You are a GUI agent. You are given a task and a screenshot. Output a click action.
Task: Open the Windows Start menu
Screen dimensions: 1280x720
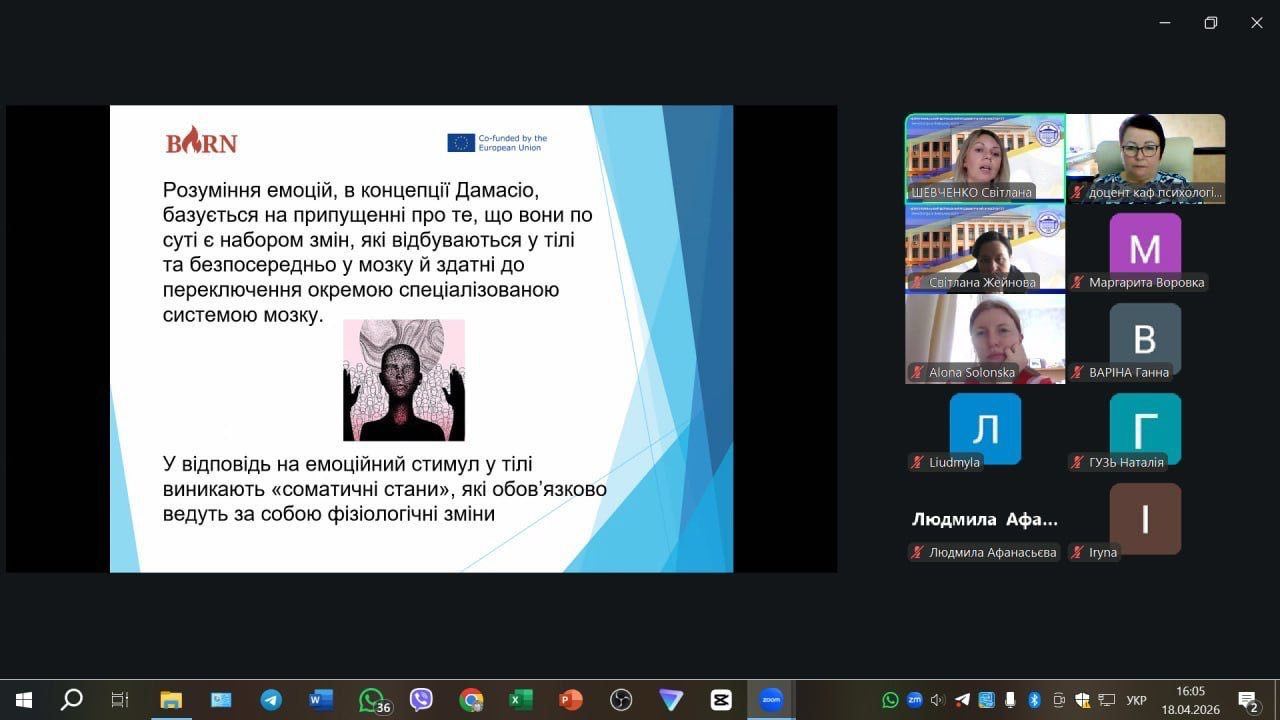point(24,700)
